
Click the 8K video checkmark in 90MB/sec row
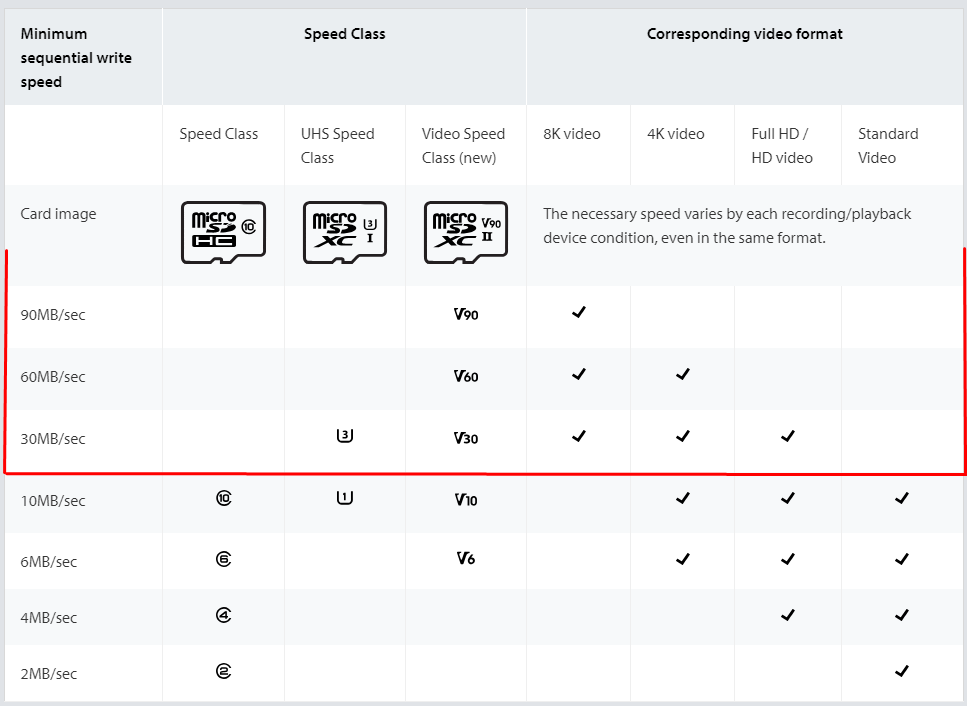[x=578, y=312]
